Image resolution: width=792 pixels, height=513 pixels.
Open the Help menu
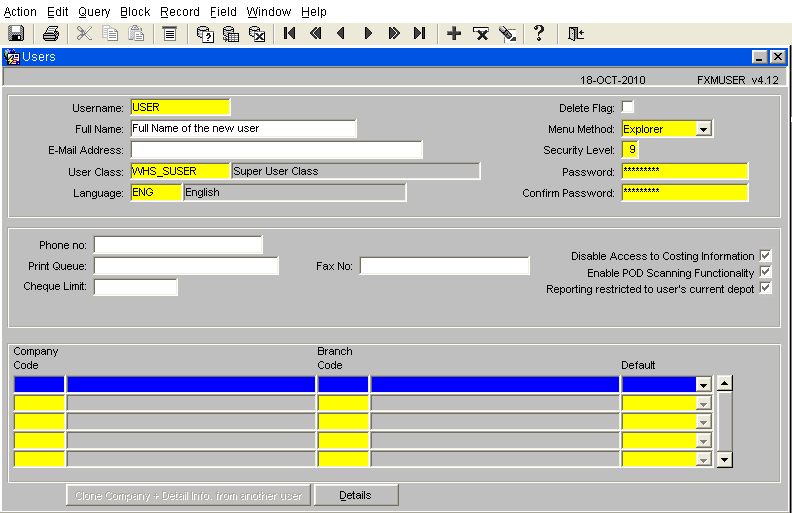tap(314, 12)
